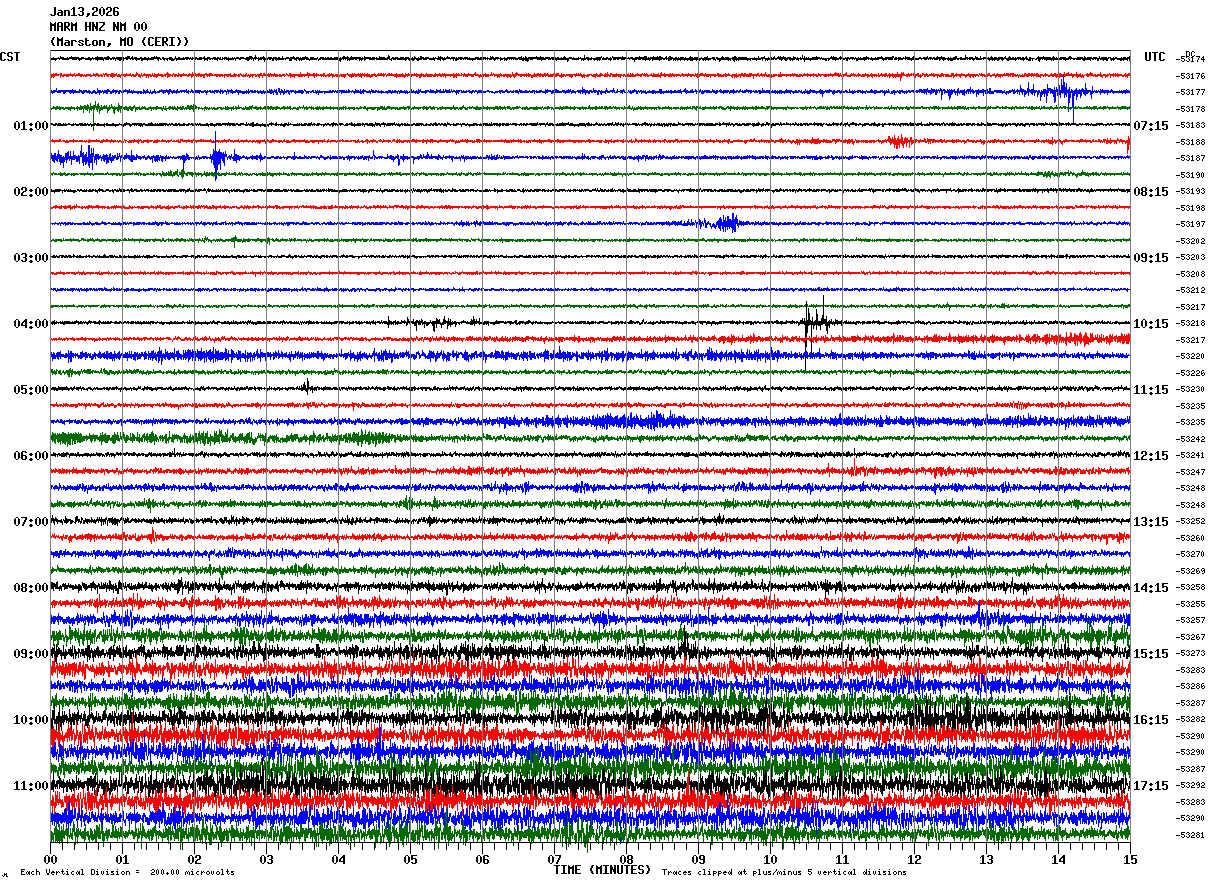Click minute tick 06 on the time axis
The height and width of the screenshot is (886, 1210).
click(x=482, y=859)
